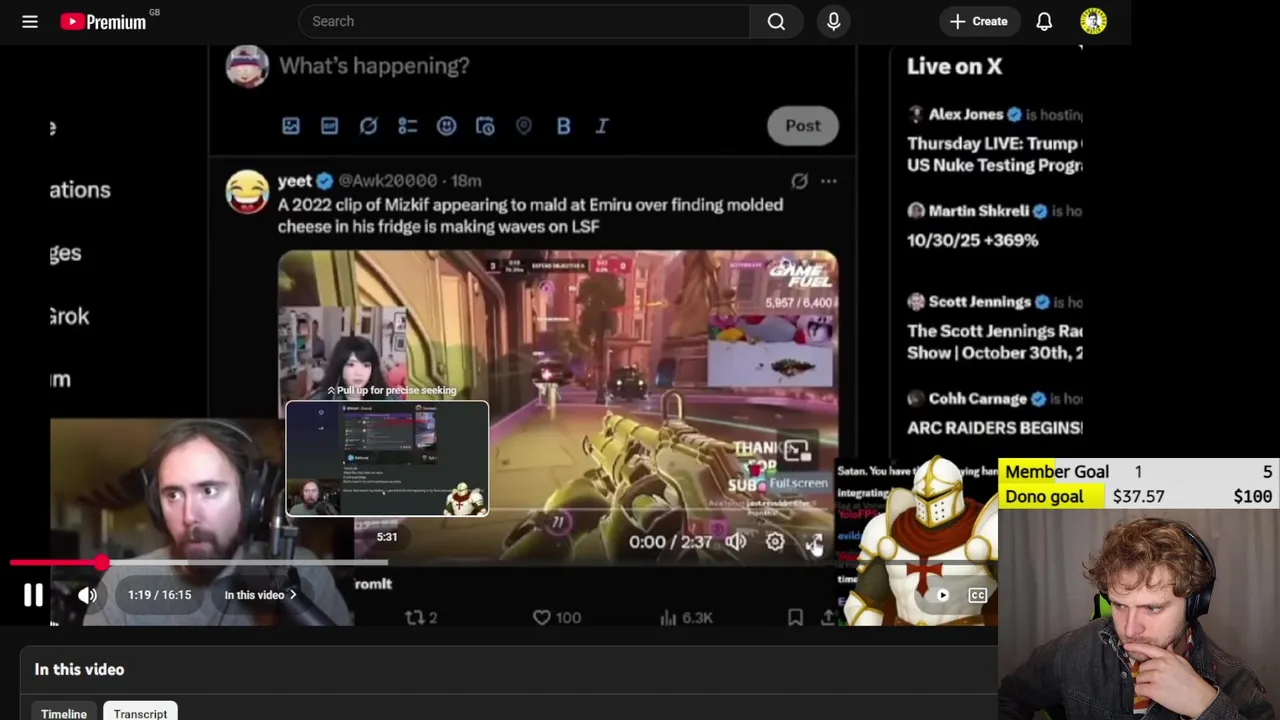1280x720 pixels.
Task: Start voice search with microphone icon
Action: point(834,21)
